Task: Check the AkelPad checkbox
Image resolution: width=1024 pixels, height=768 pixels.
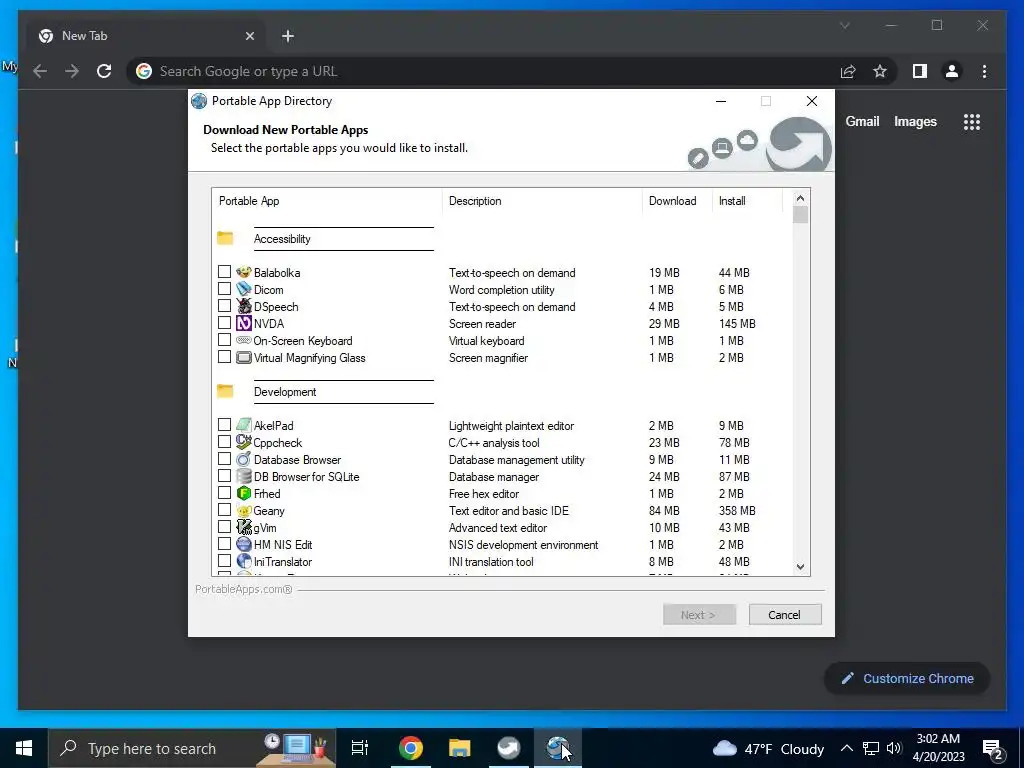Action: (224, 424)
